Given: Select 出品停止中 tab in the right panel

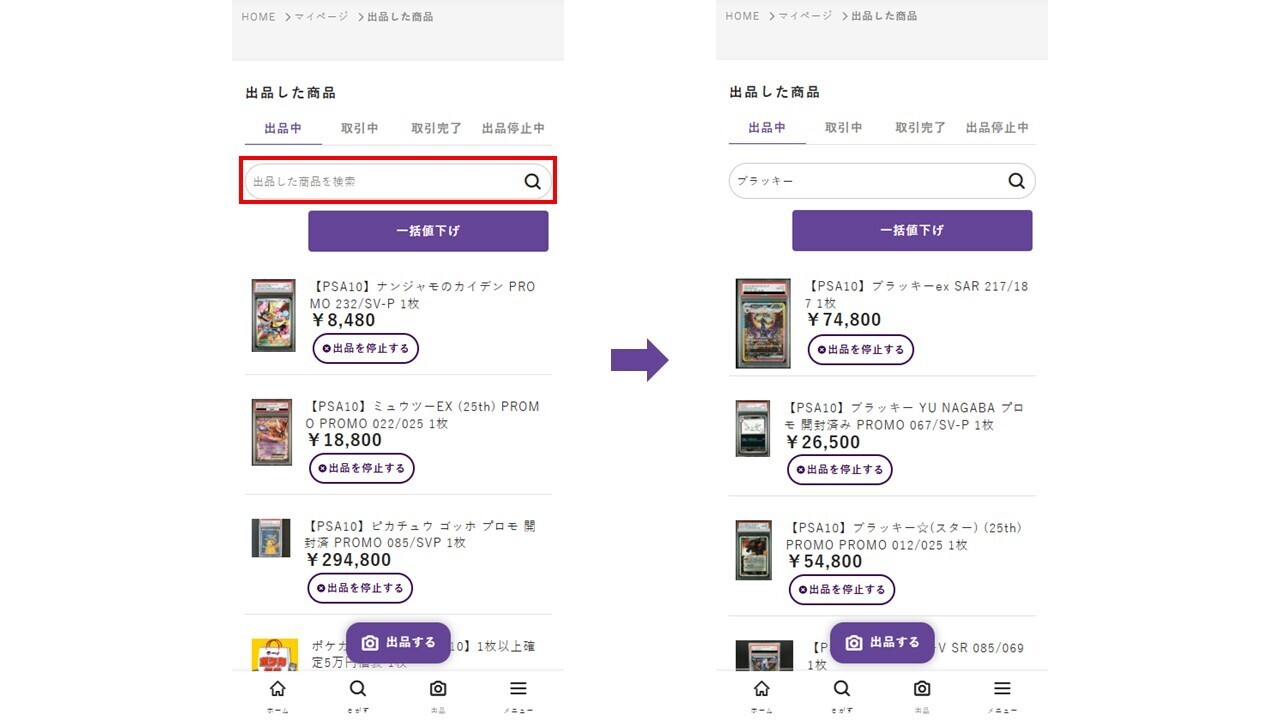Looking at the screenshot, I should (997, 127).
